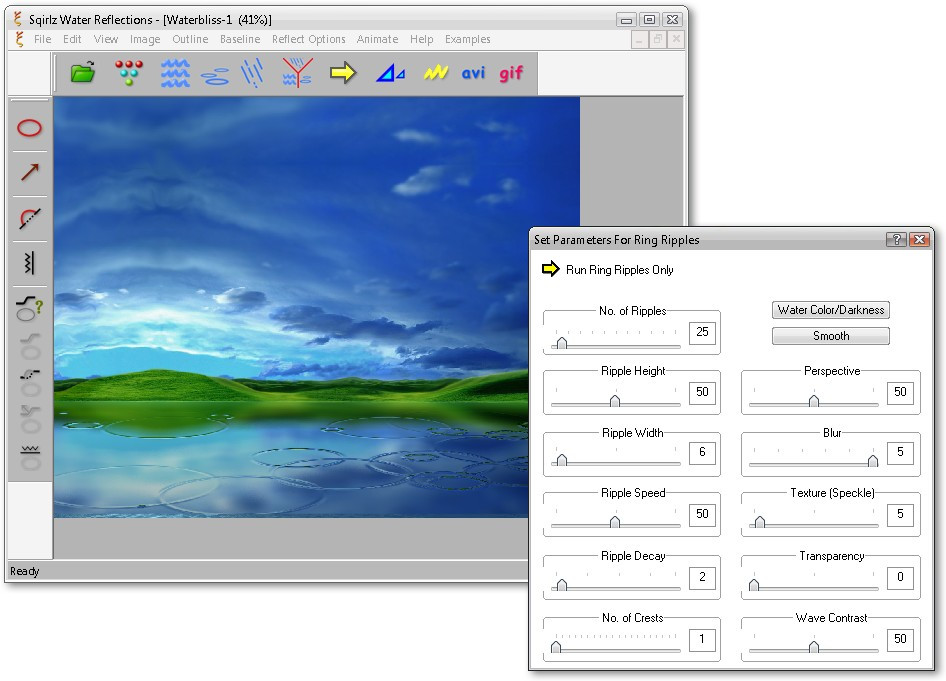Open an image with the green folder icon

(83, 73)
